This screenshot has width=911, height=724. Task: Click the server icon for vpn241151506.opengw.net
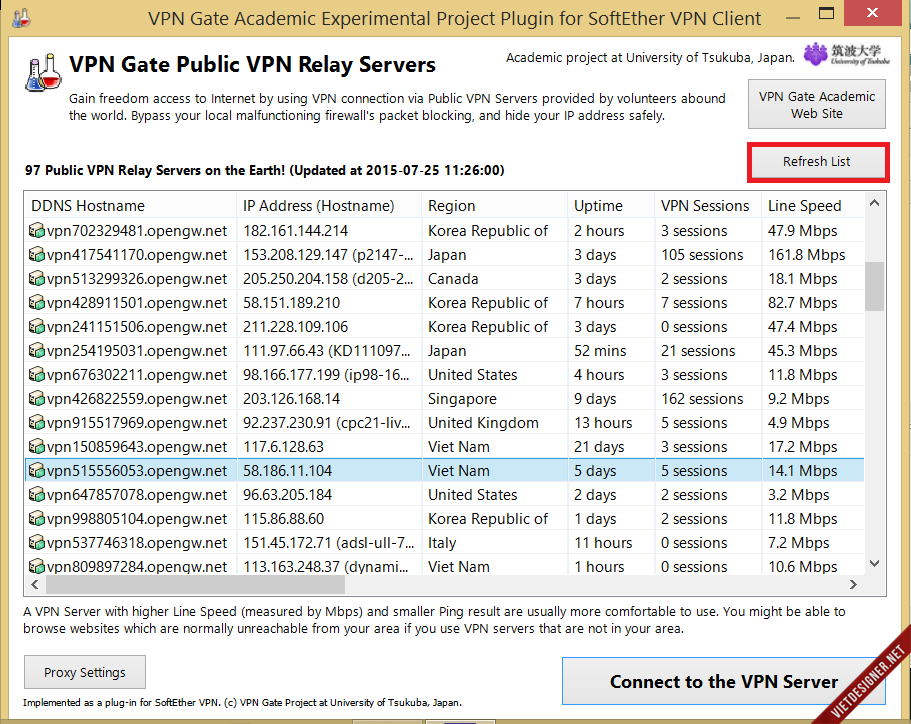coord(37,327)
